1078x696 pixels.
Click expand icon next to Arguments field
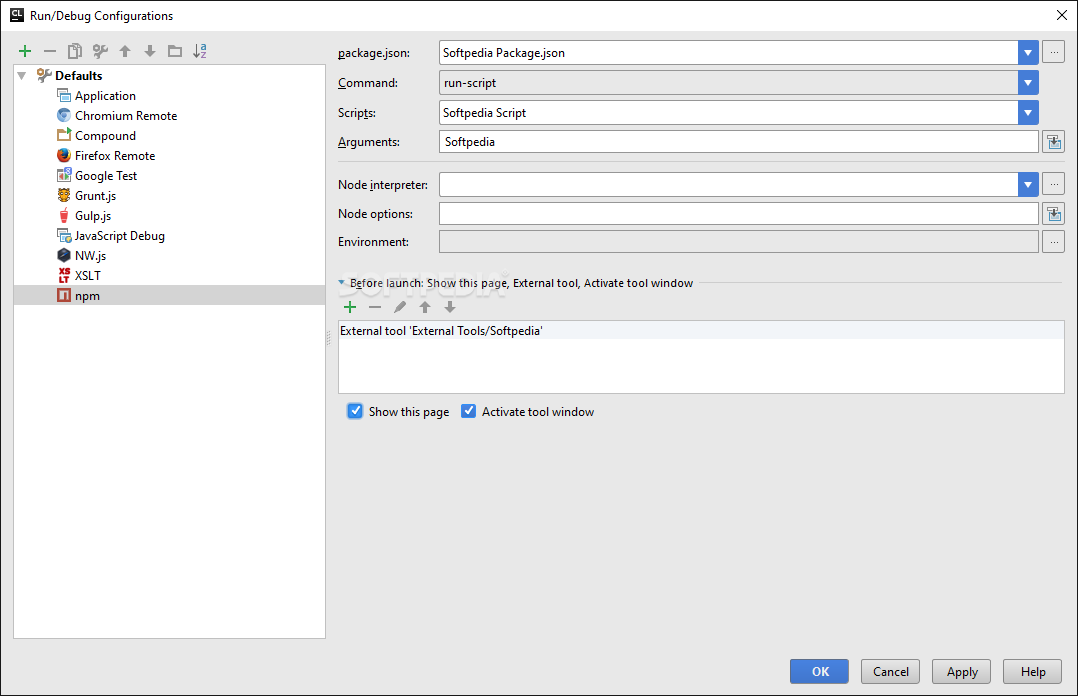tap(1053, 142)
